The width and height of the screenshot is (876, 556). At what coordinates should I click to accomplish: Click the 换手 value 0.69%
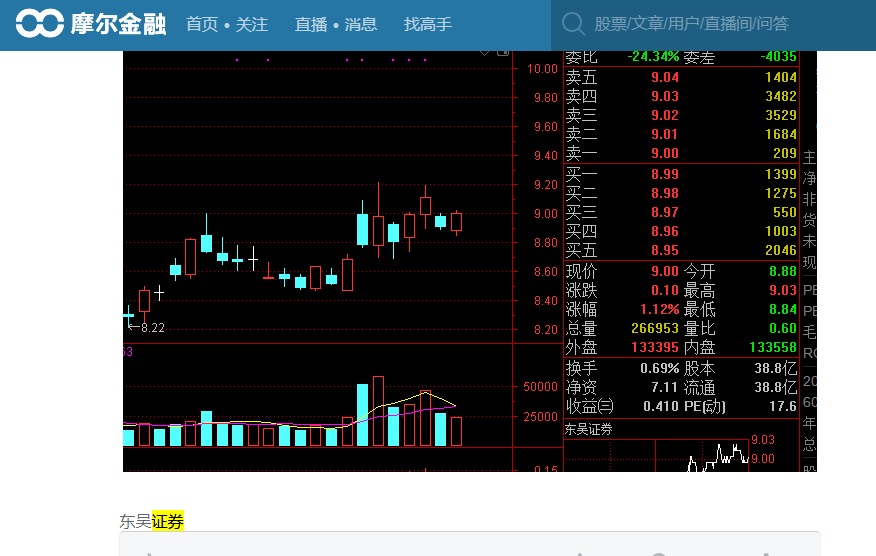coord(660,368)
